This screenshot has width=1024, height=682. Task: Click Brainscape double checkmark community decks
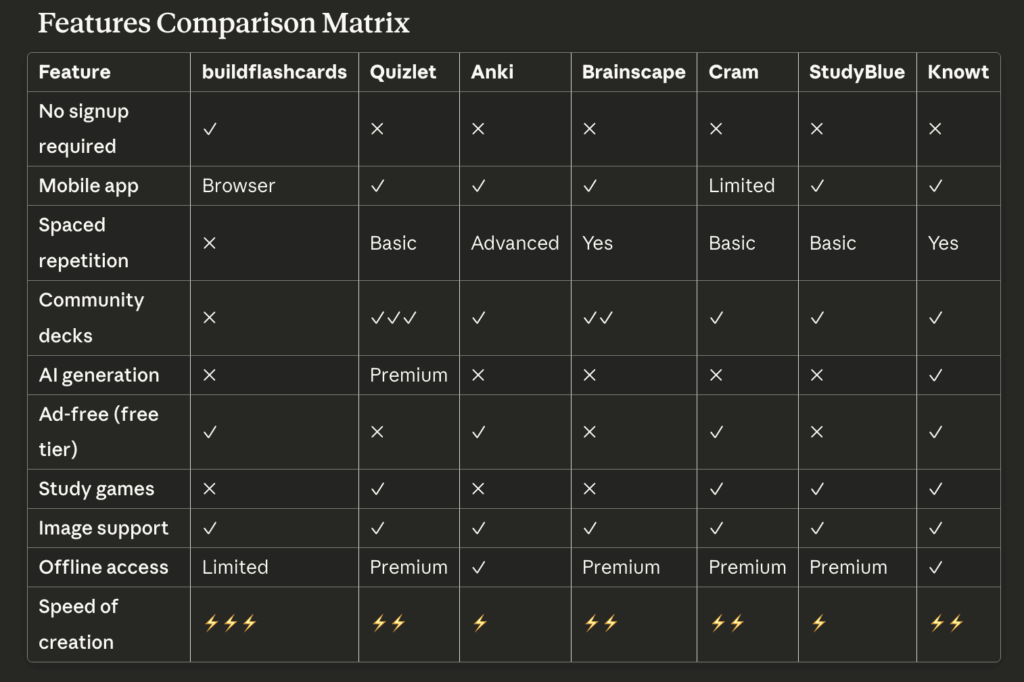coord(599,318)
